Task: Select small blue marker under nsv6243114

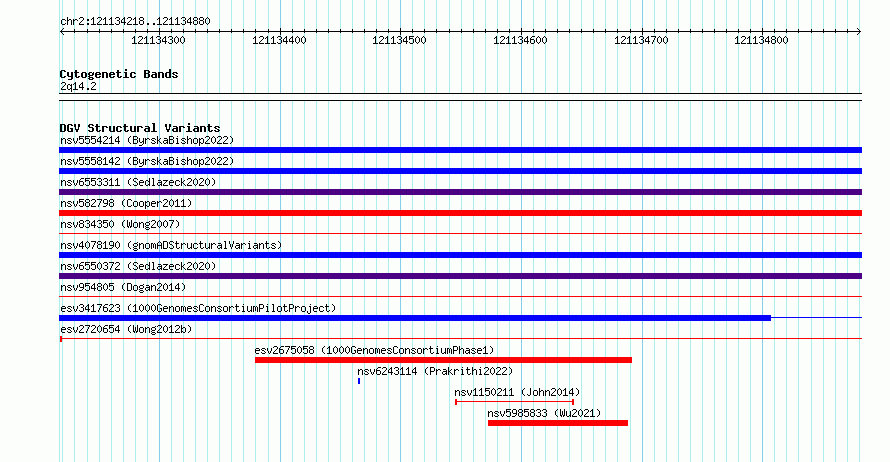Action: 359,381
